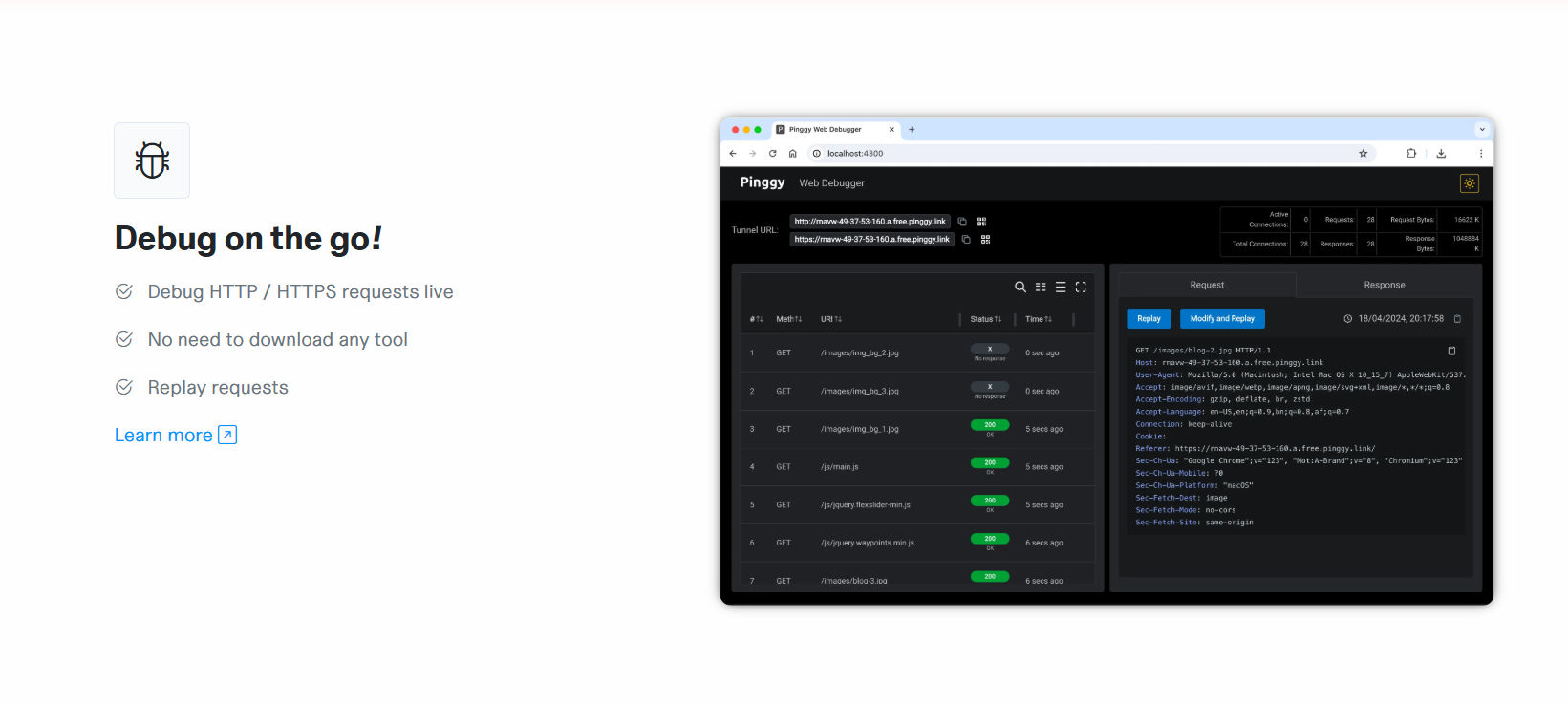Switch to the Request tab

(x=1207, y=286)
